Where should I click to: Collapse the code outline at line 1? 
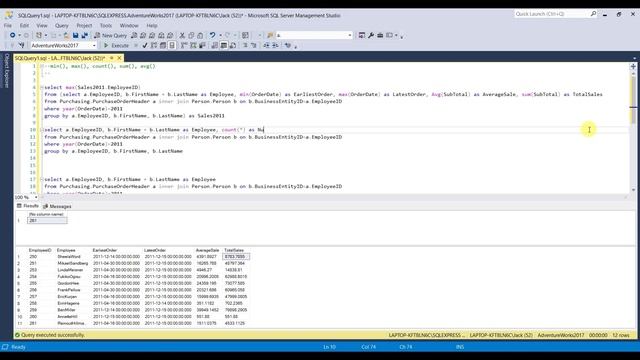coord(42,66)
